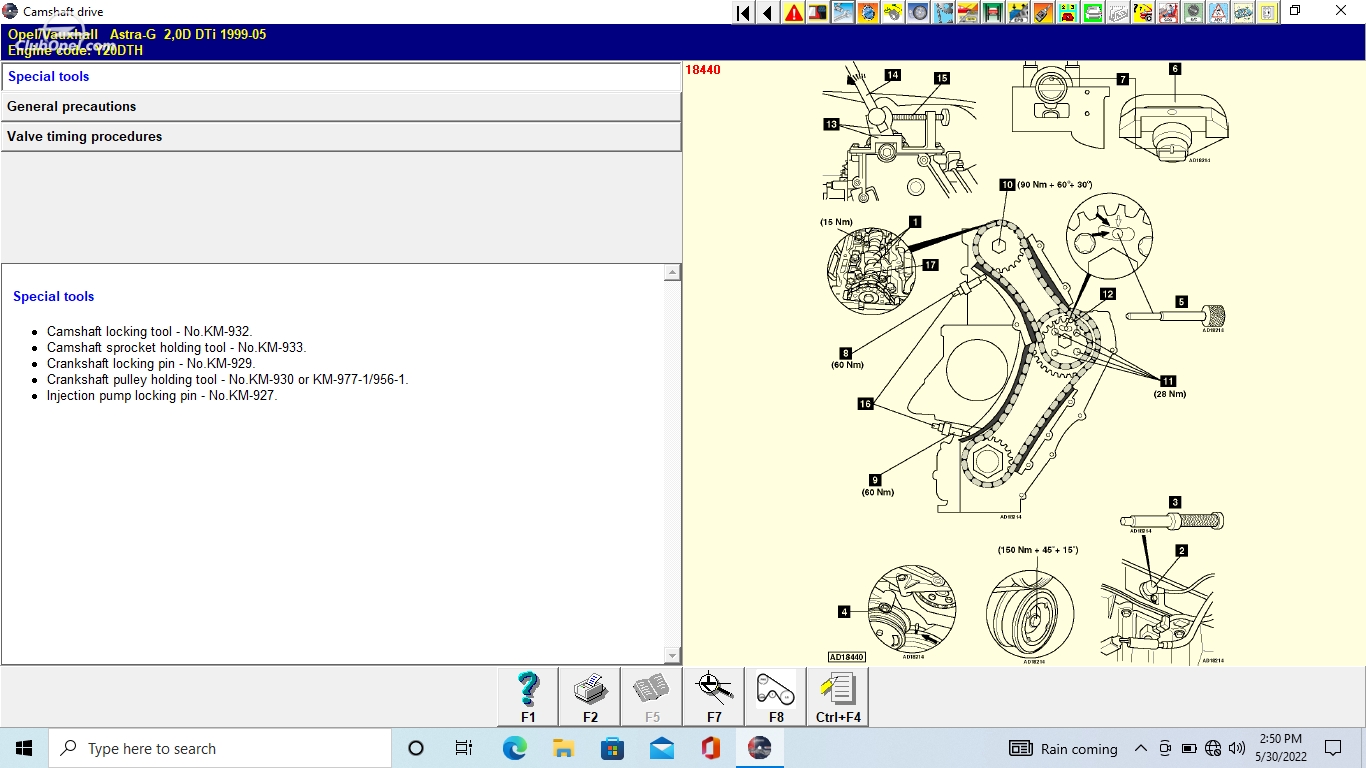Open the General precautions section

[x=341, y=107]
